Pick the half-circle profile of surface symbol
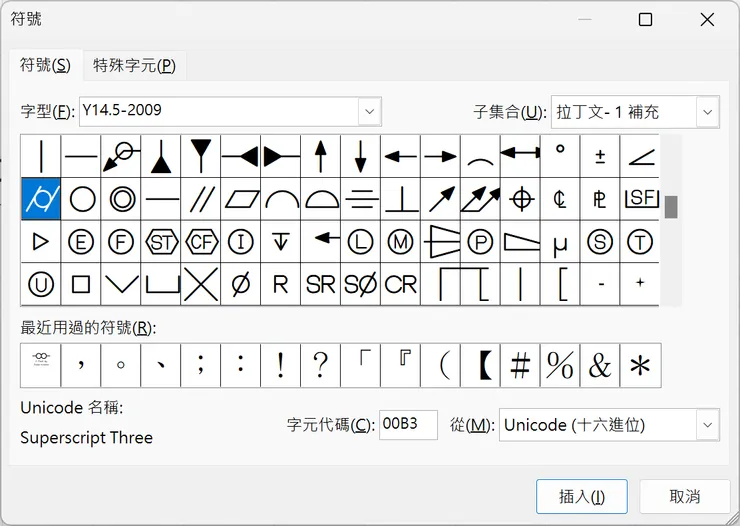The width and height of the screenshot is (740, 526). tap(320, 199)
